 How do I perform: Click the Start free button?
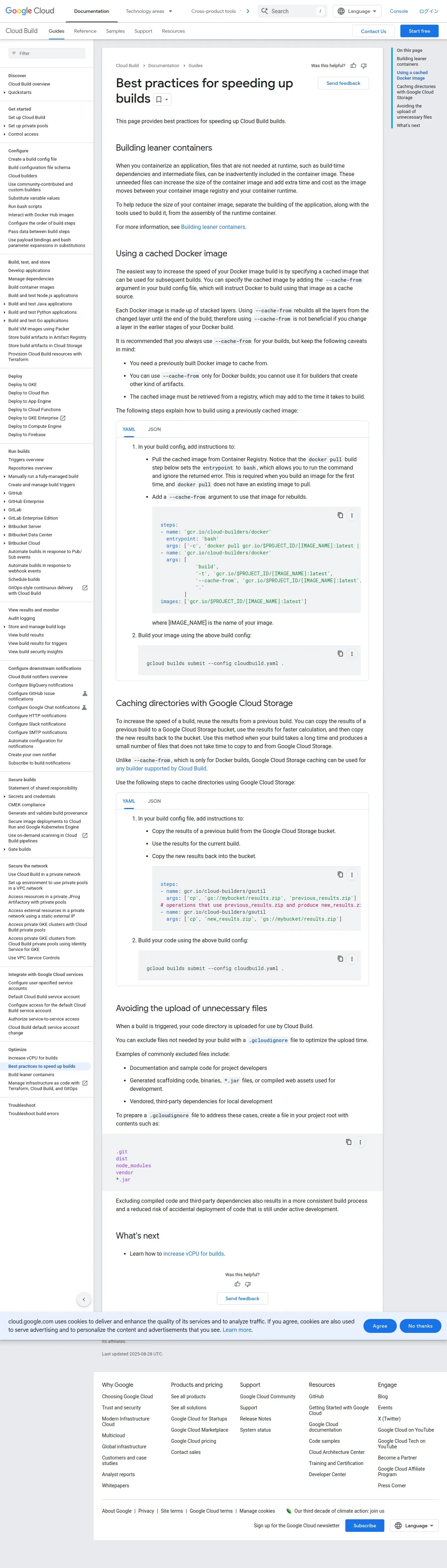419,31
